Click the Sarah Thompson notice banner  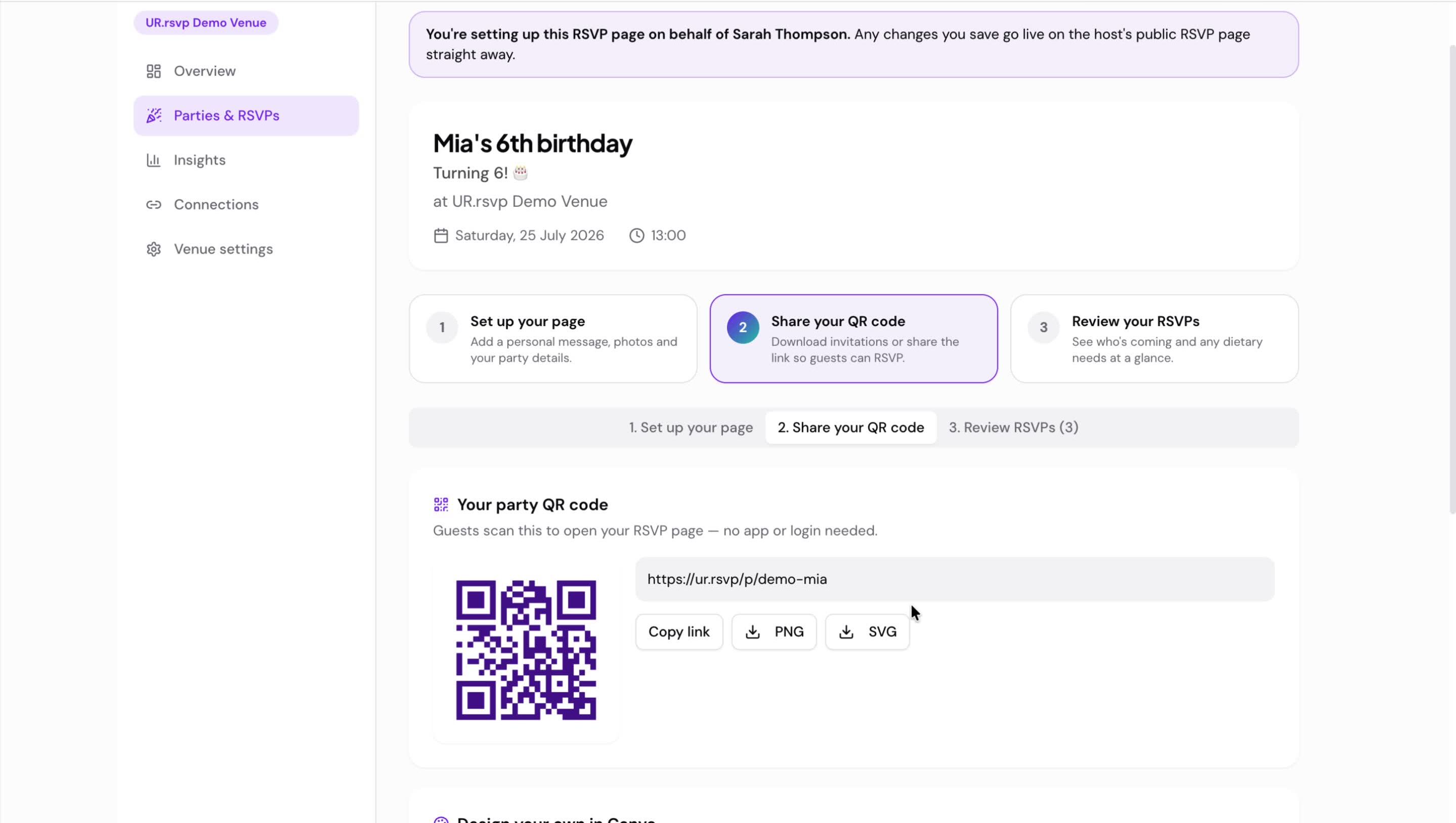853,44
